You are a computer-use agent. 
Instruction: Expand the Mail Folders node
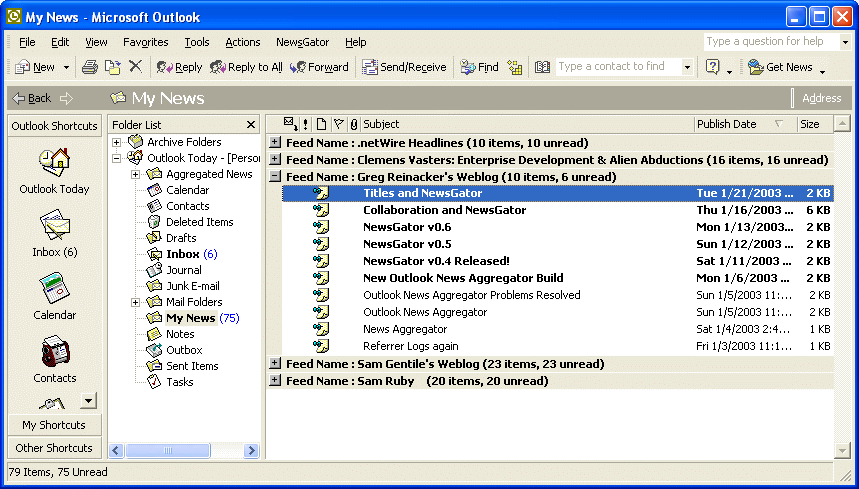tap(135, 302)
